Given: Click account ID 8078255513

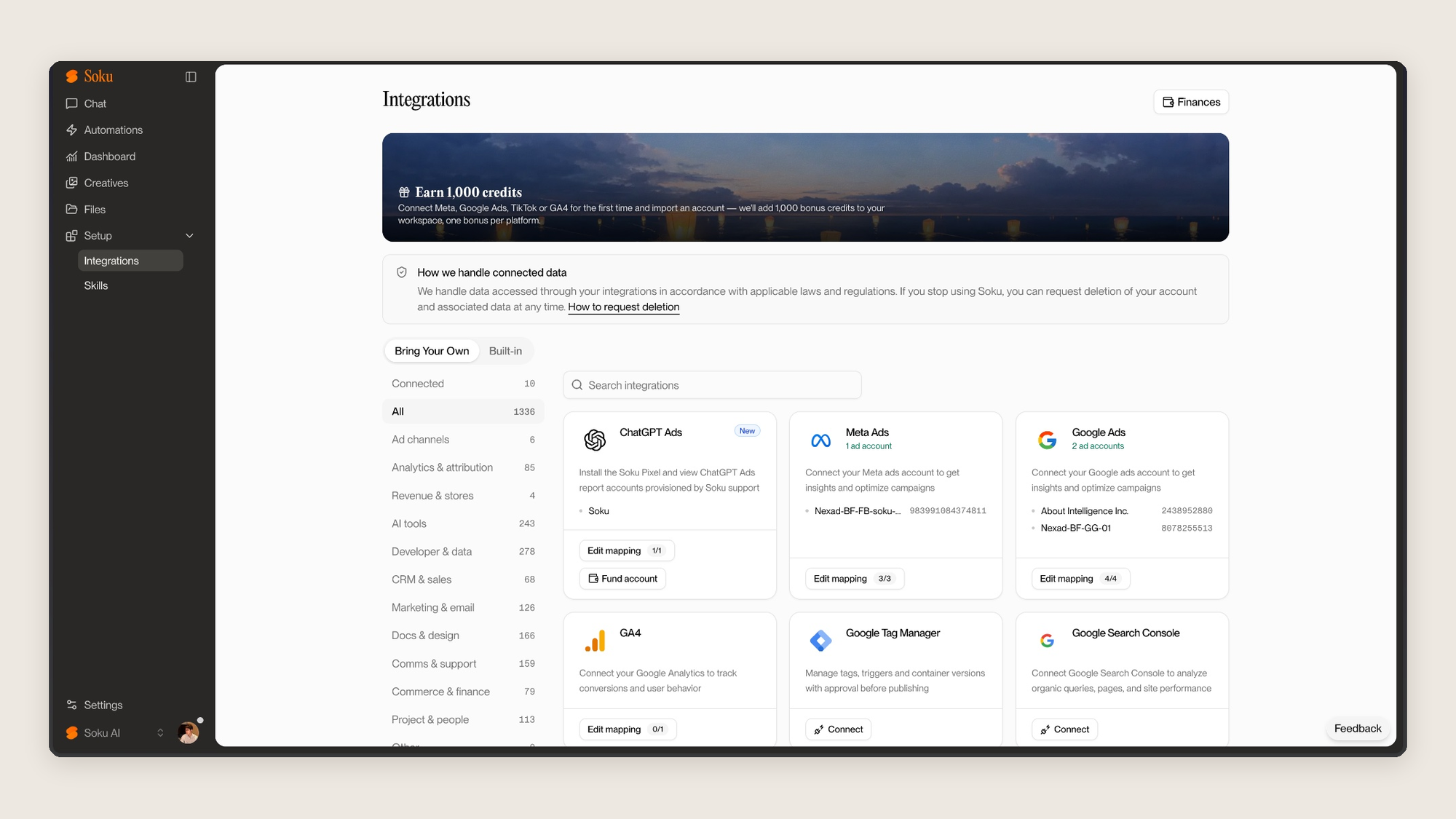Looking at the screenshot, I should (x=1187, y=529).
